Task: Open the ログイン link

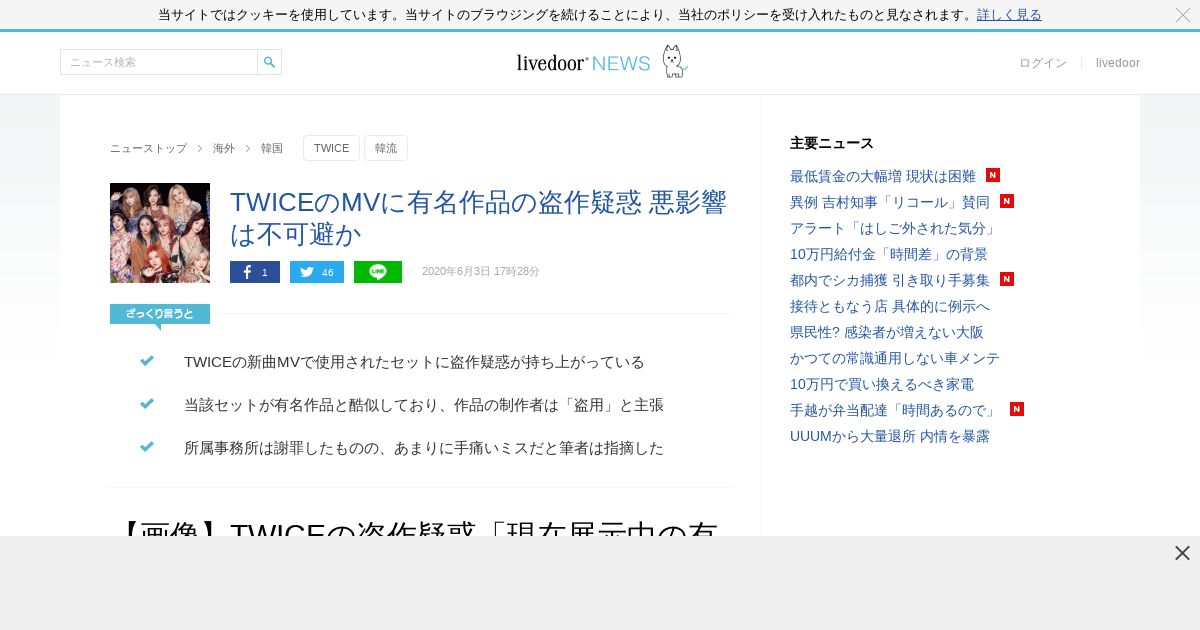Action: click(1043, 63)
